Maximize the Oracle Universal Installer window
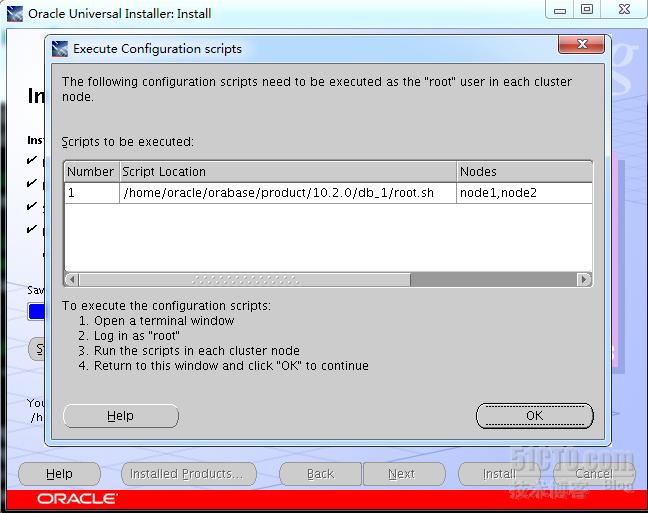 [587, 10]
